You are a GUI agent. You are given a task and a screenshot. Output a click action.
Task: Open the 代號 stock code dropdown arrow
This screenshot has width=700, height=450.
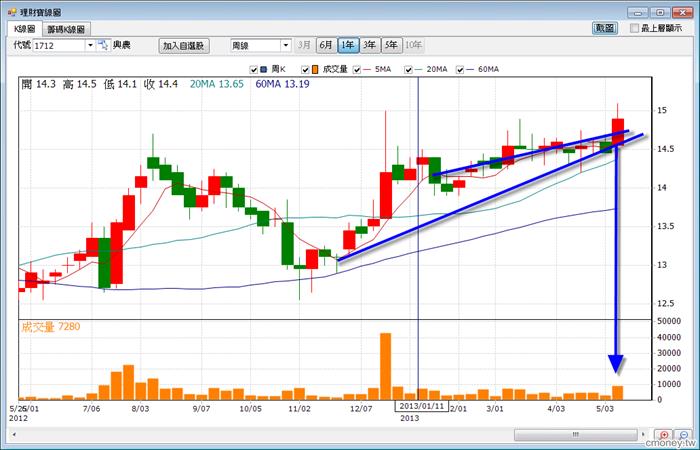(x=89, y=46)
